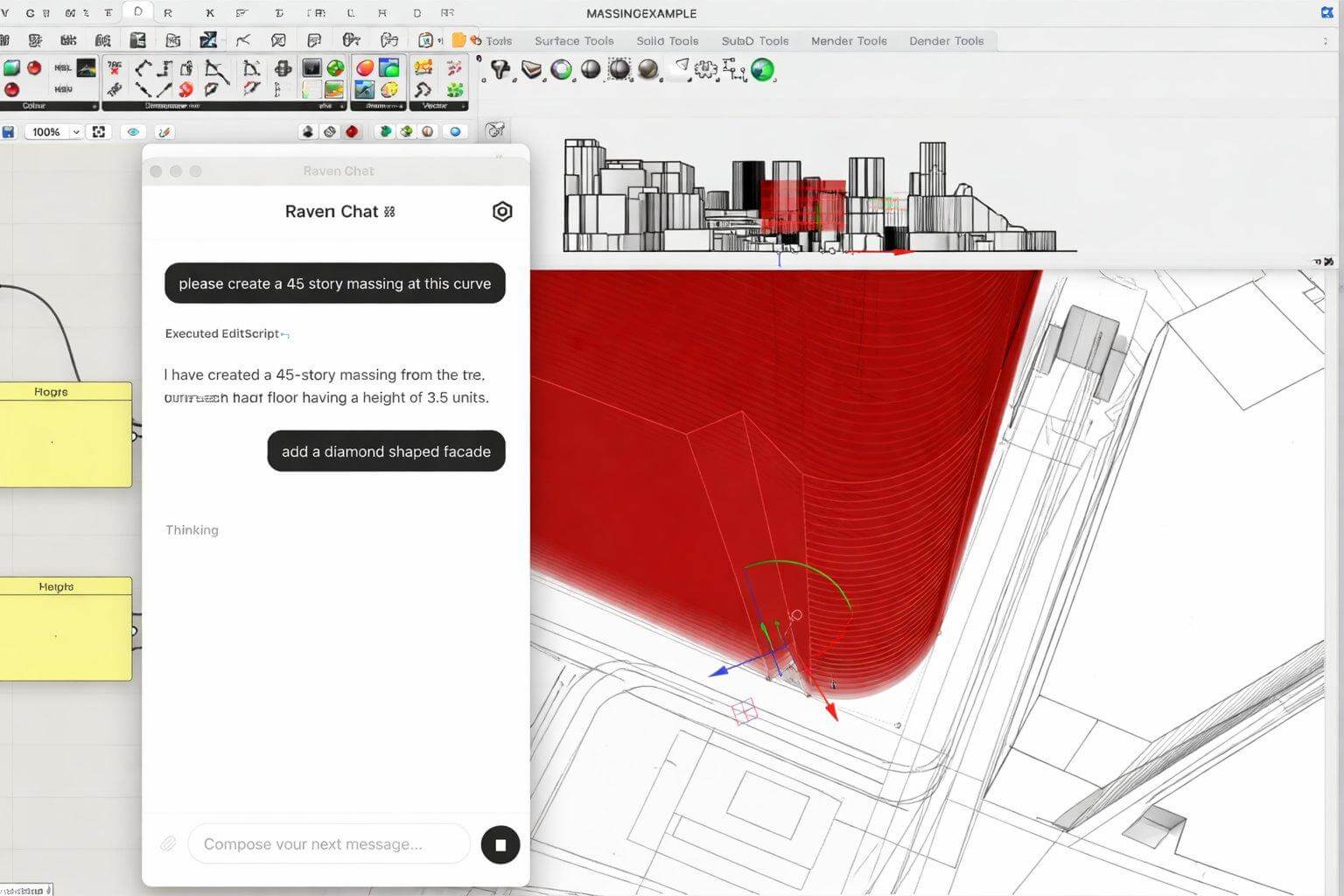Click the color spectrum swatch in the Colour panel
This screenshot has height=896, width=1344.
86,68
